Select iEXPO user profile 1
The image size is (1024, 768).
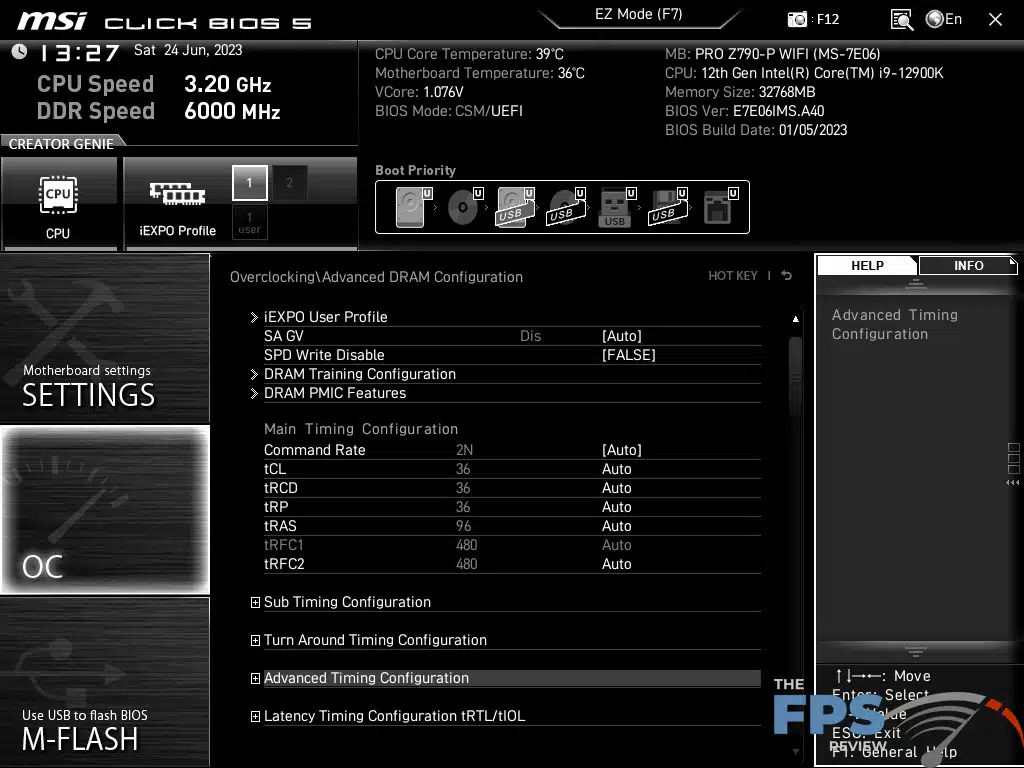[x=249, y=222]
